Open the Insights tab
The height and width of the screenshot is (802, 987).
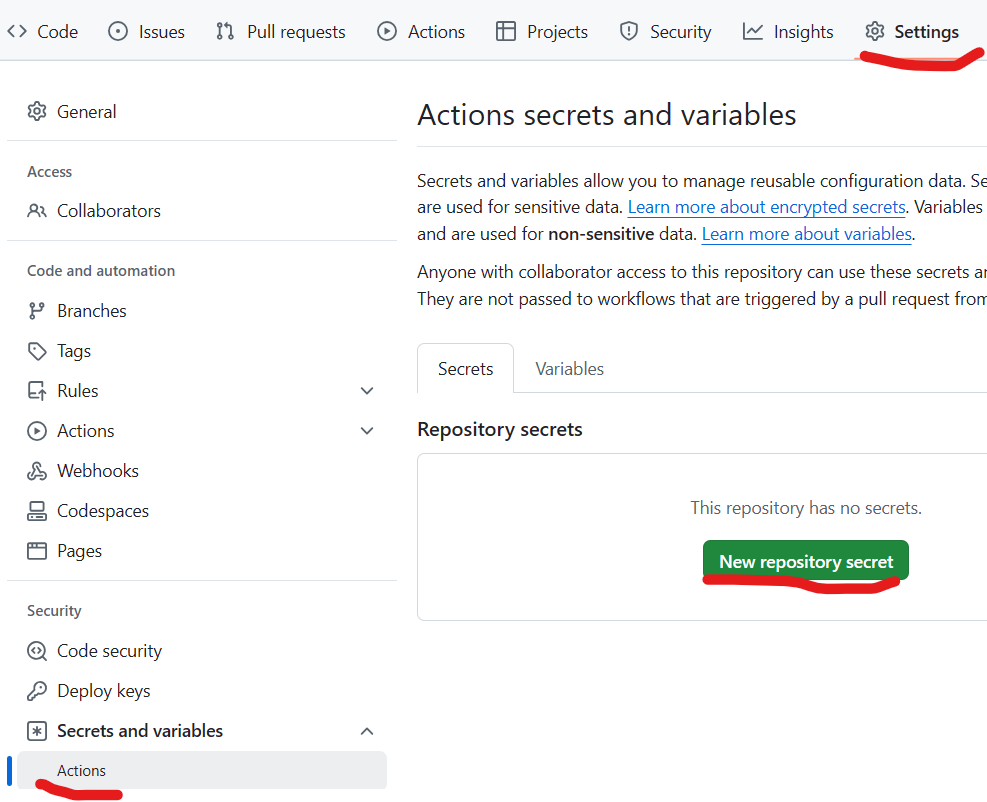click(788, 31)
